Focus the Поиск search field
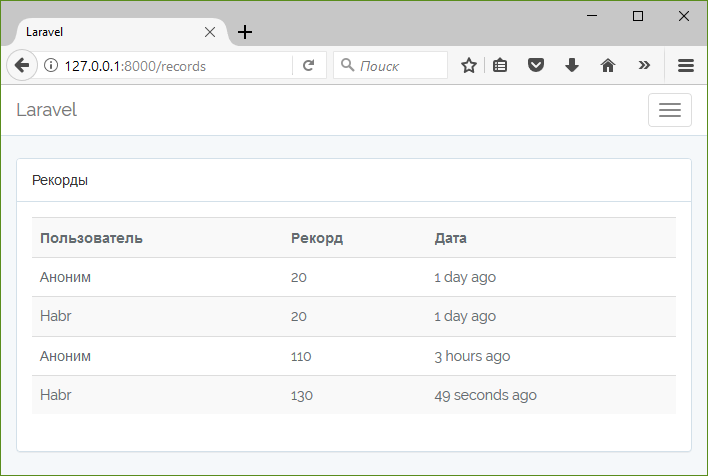The height and width of the screenshot is (476, 708). [391, 66]
